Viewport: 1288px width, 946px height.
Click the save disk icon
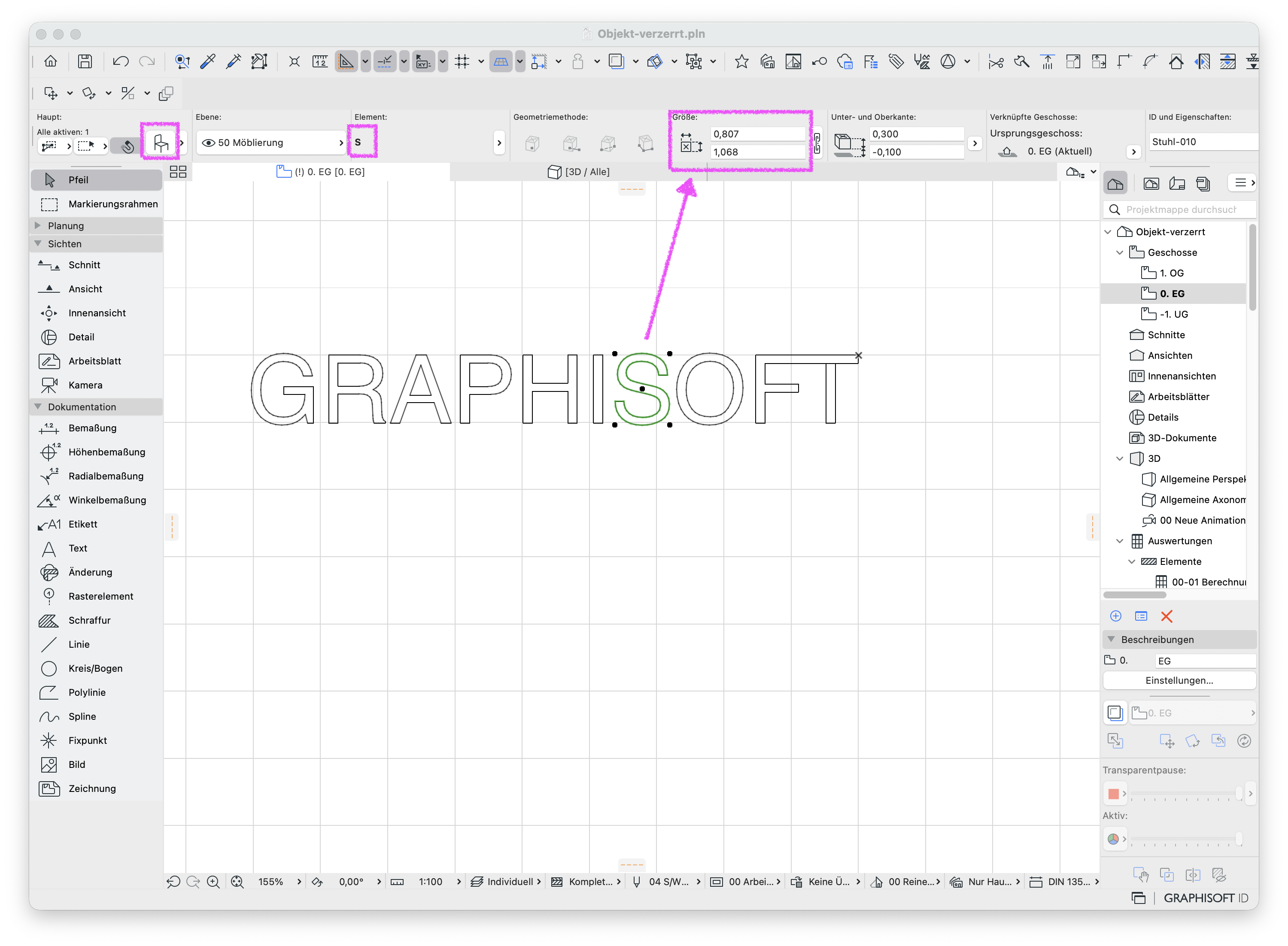(85, 61)
